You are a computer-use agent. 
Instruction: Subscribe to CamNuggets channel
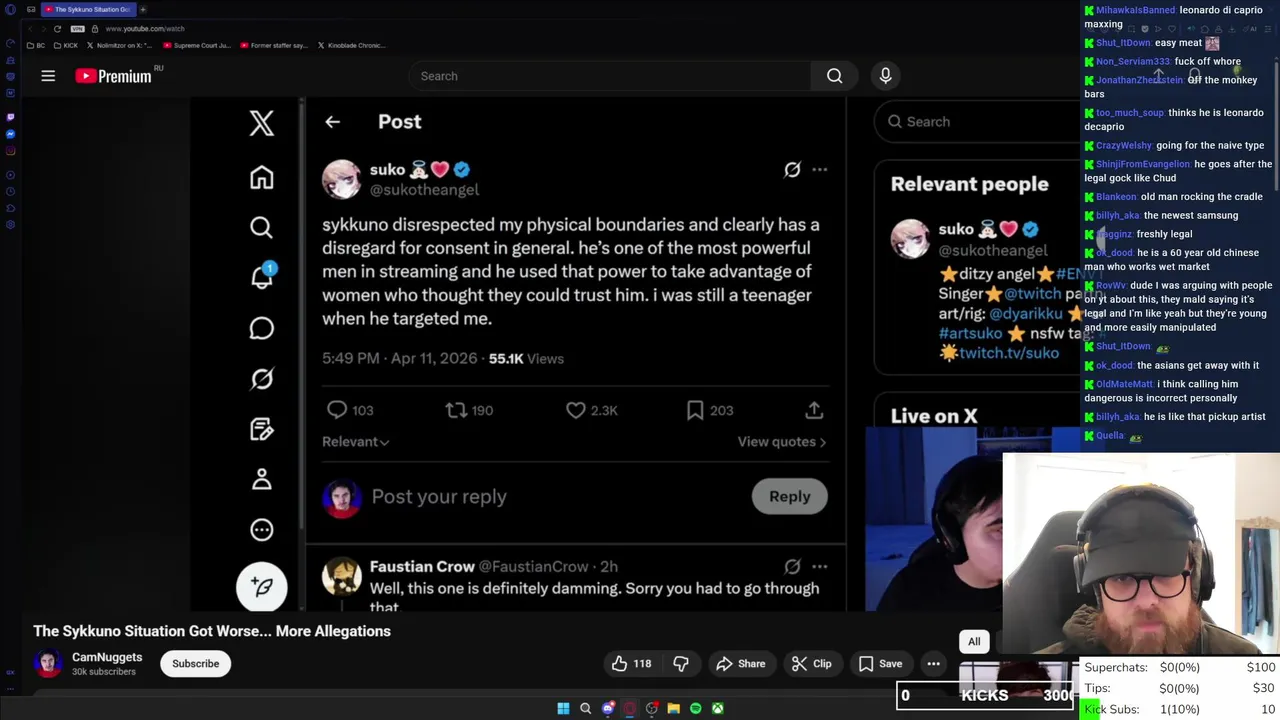[x=195, y=664]
